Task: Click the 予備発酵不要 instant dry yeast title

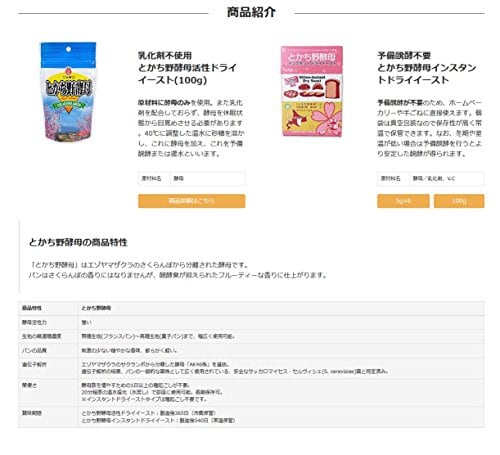Action: [427, 68]
